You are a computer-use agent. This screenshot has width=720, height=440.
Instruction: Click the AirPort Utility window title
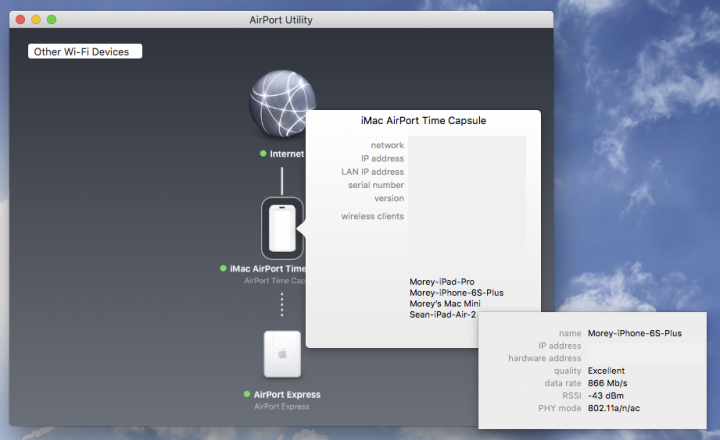click(x=281, y=20)
